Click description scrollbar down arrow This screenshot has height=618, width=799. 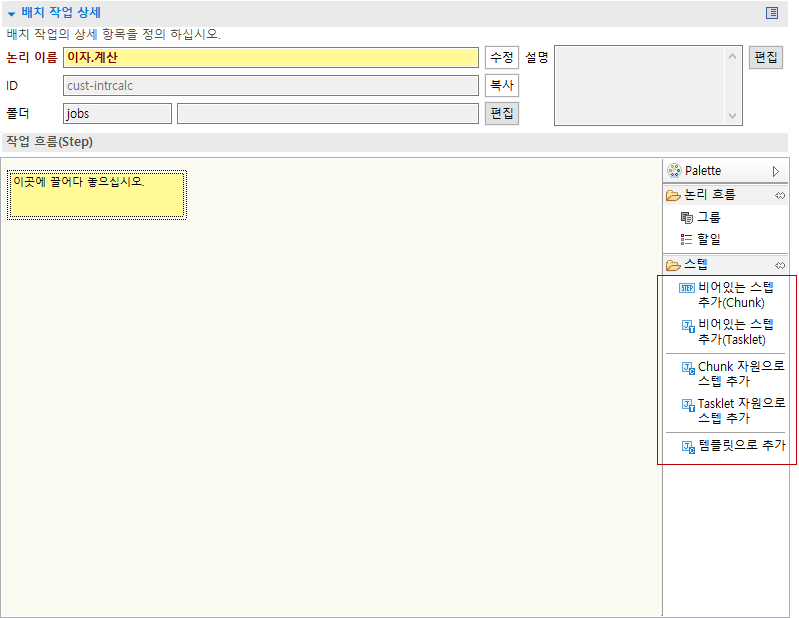tap(732, 116)
